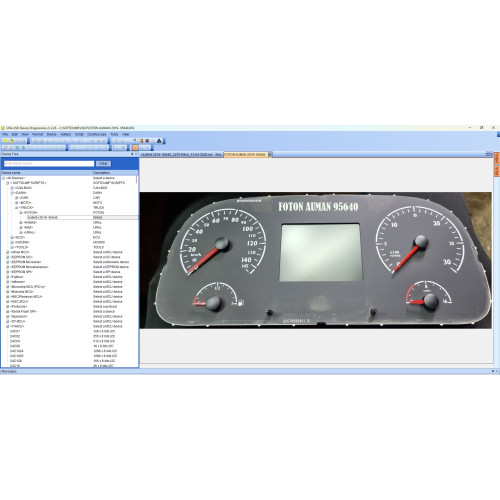The width and height of the screenshot is (500, 500).
Task: Expand the <URAL> tree node
Action: pos(21,232)
